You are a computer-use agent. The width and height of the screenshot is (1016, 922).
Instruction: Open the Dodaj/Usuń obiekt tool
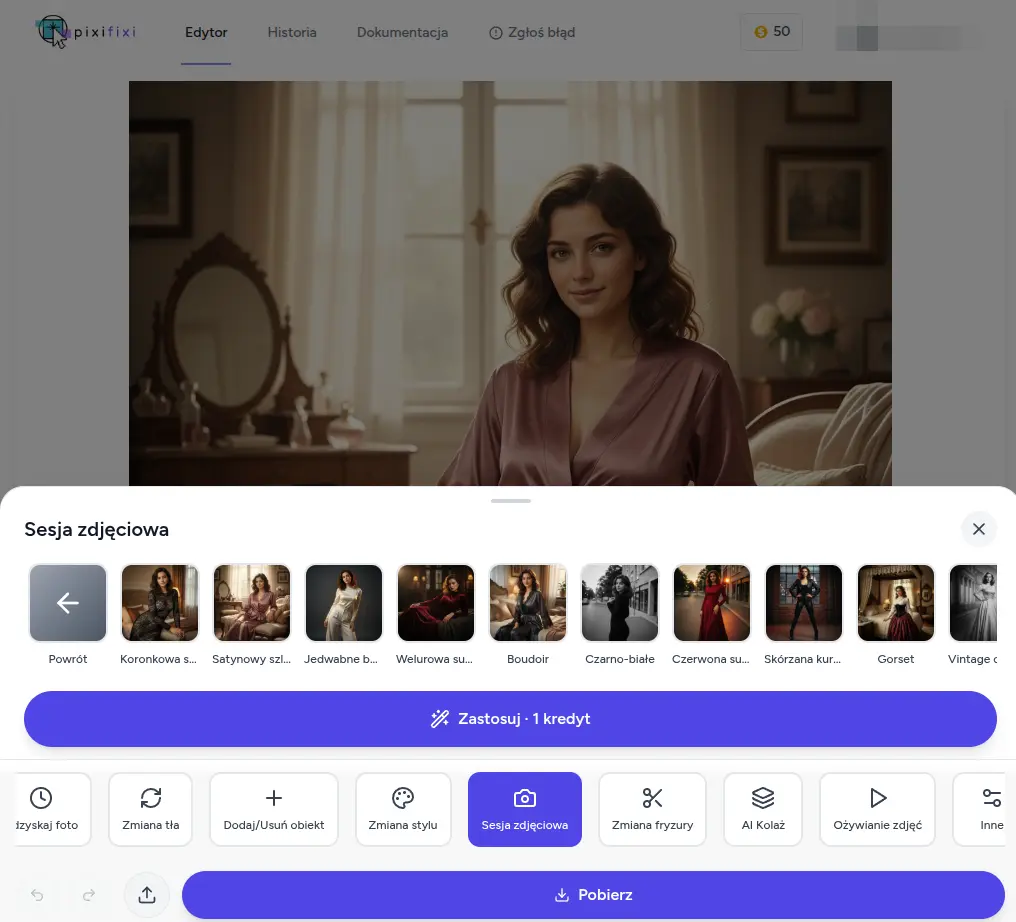point(274,809)
